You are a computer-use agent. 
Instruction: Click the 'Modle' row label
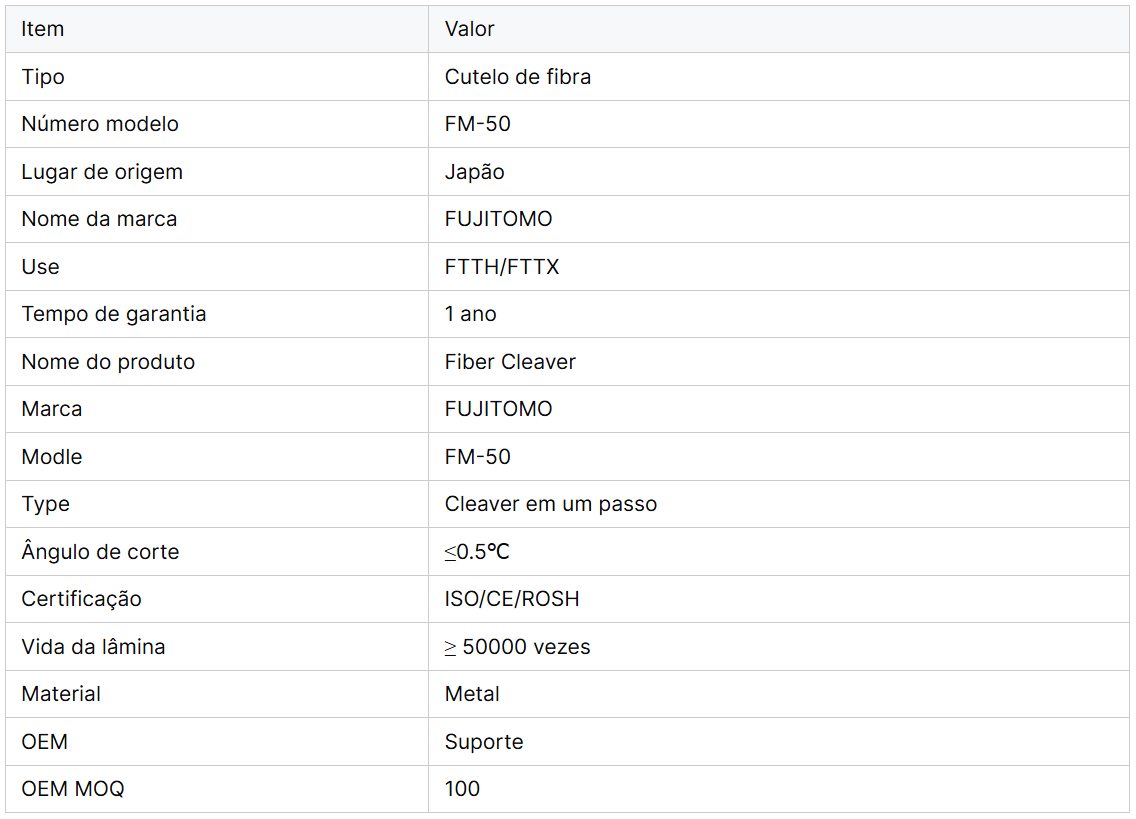52,457
